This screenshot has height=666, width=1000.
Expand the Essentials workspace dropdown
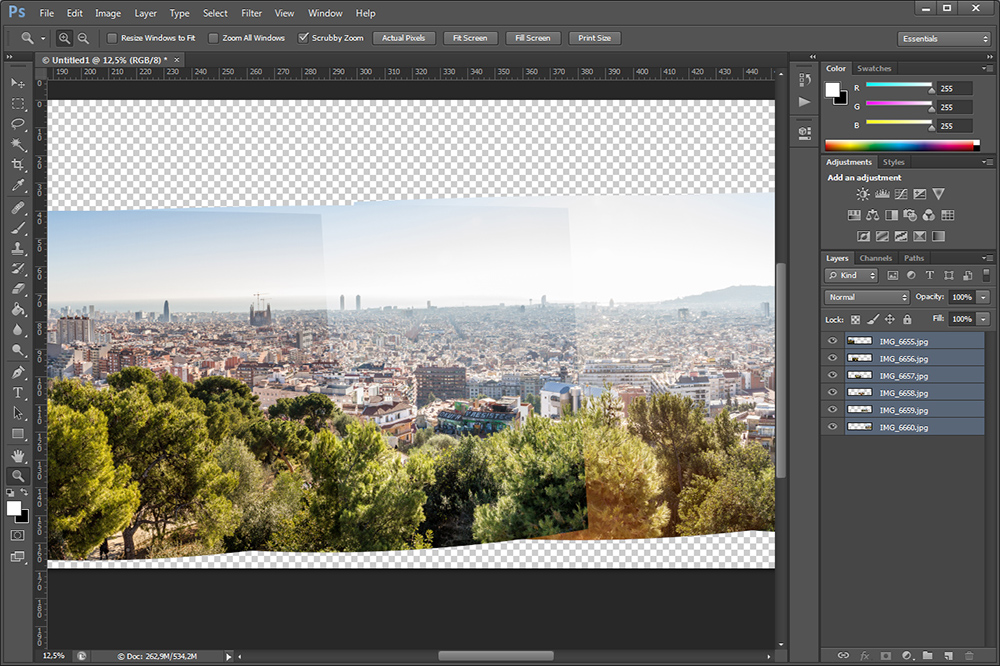pyautogui.click(x=943, y=39)
